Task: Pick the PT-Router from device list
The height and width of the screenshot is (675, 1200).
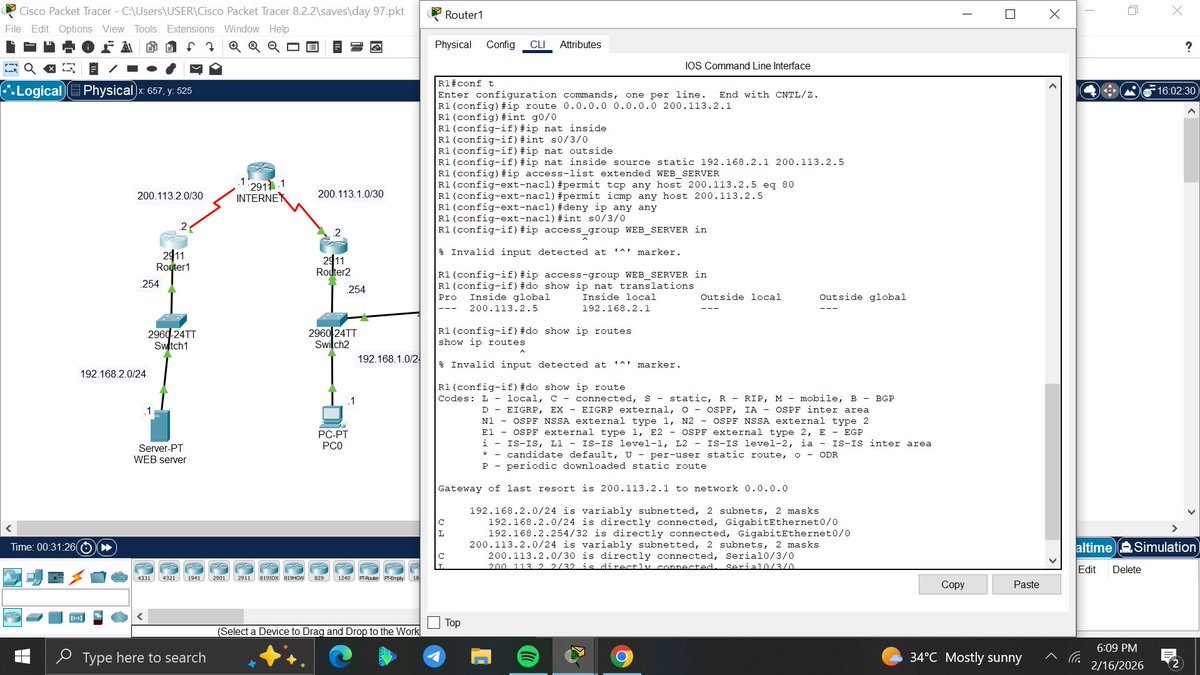Action: (369, 571)
